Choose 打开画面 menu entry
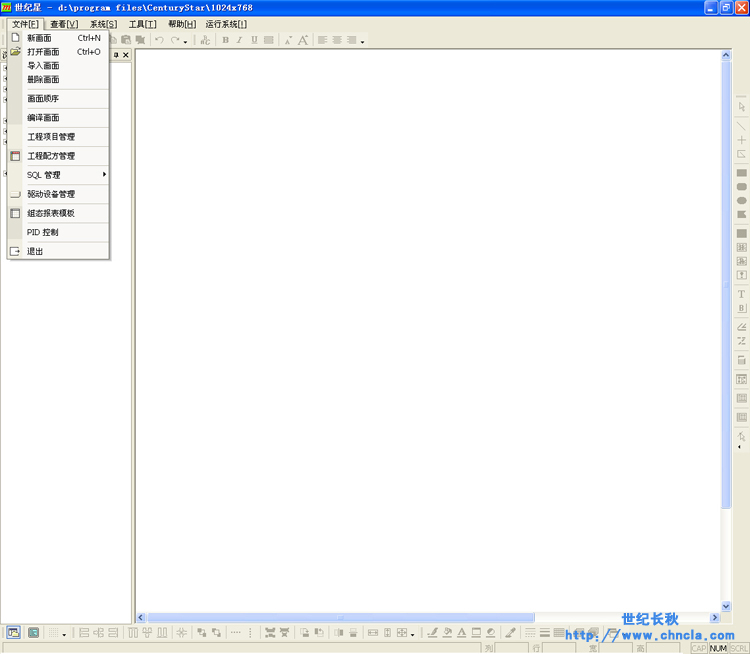The image size is (750, 654). tap(58, 52)
